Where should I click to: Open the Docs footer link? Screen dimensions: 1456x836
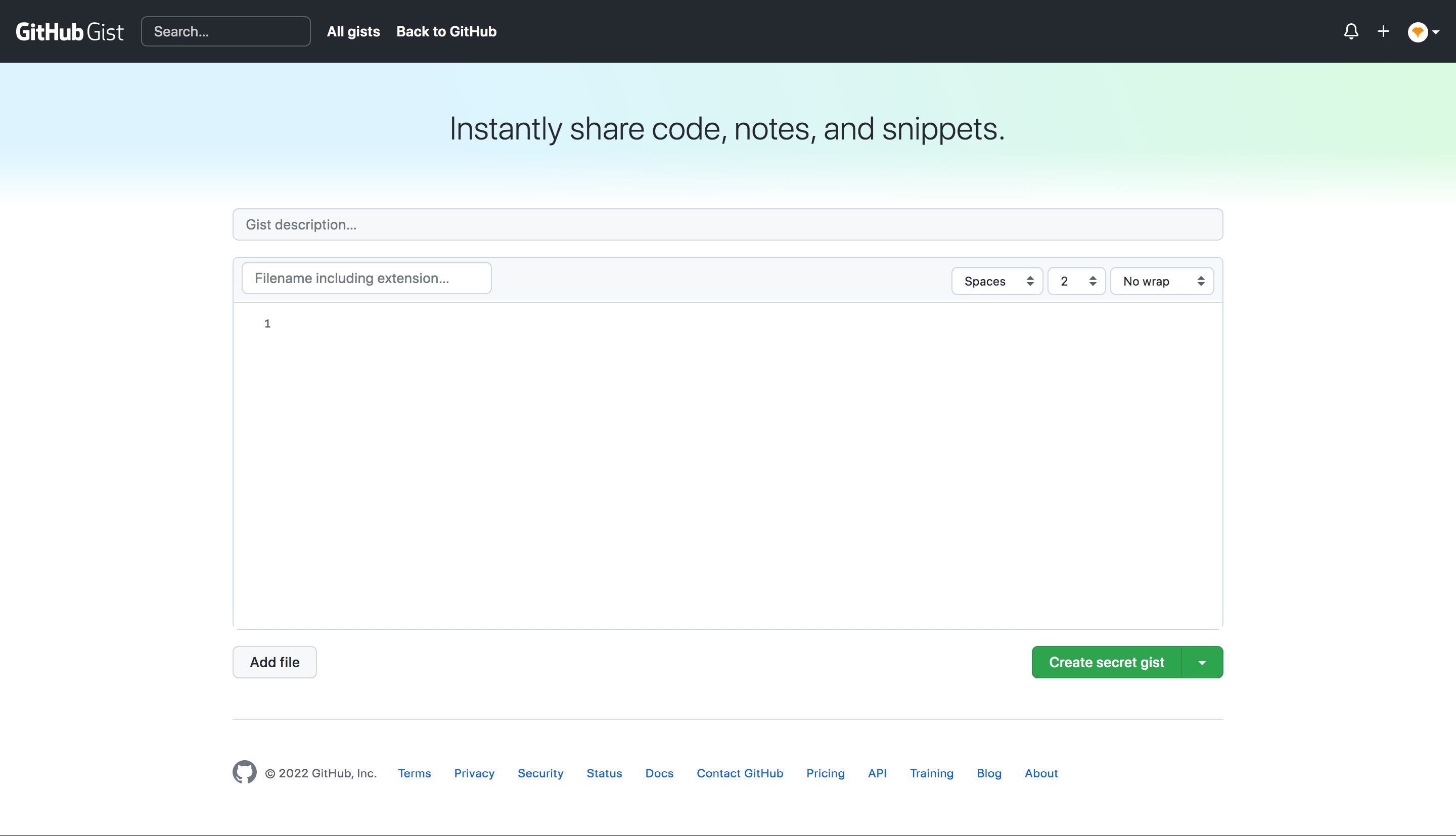tap(660, 773)
